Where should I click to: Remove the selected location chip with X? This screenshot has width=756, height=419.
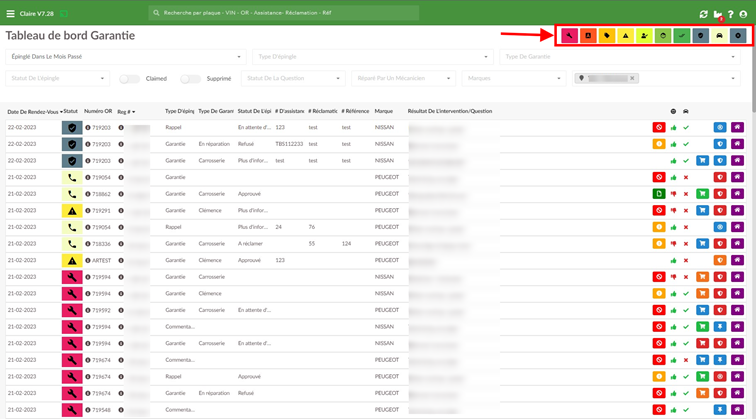[x=632, y=78]
